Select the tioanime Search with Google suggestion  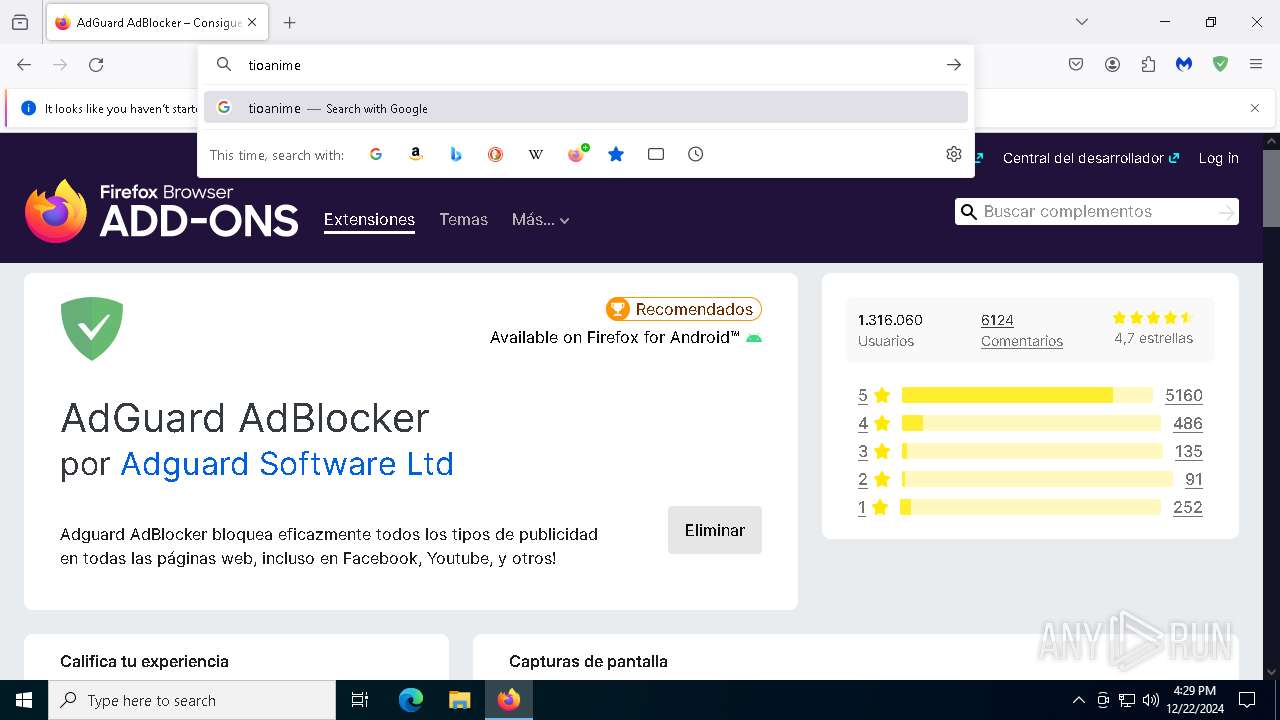coord(586,108)
